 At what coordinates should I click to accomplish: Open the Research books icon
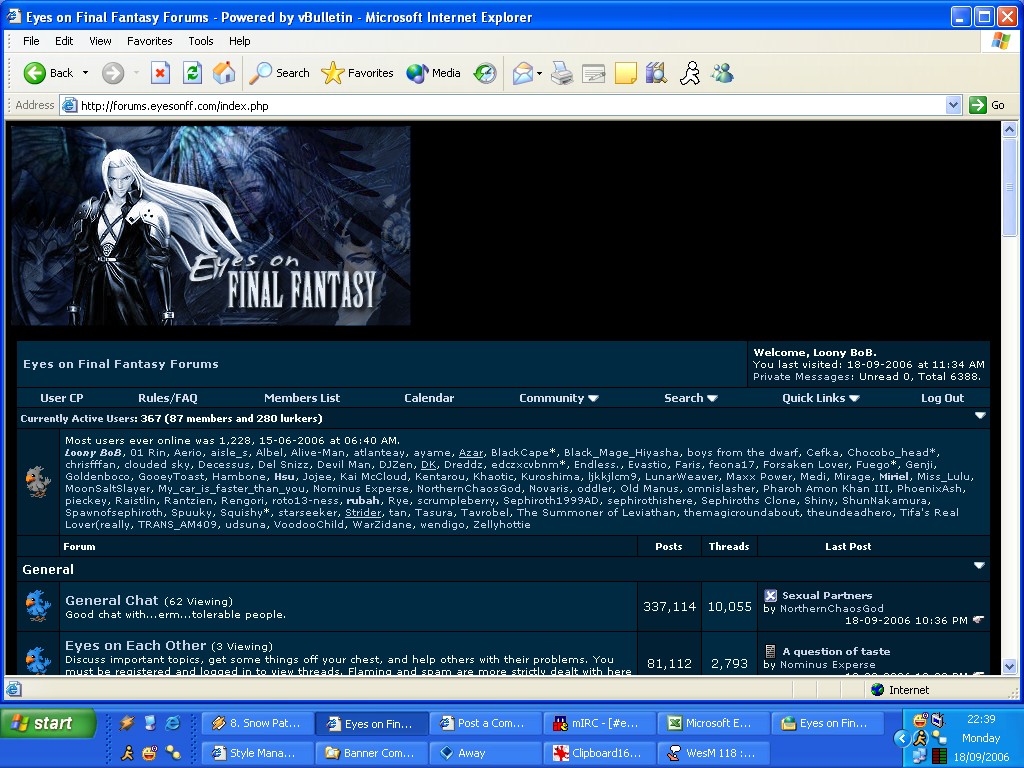coord(656,73)
